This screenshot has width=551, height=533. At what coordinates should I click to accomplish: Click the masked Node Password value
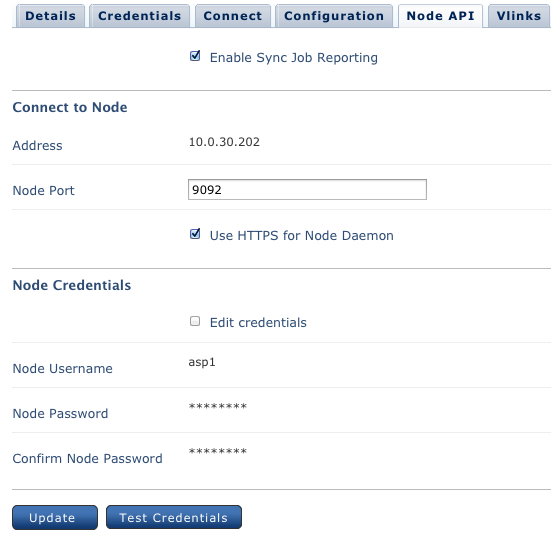coord(218,407)
